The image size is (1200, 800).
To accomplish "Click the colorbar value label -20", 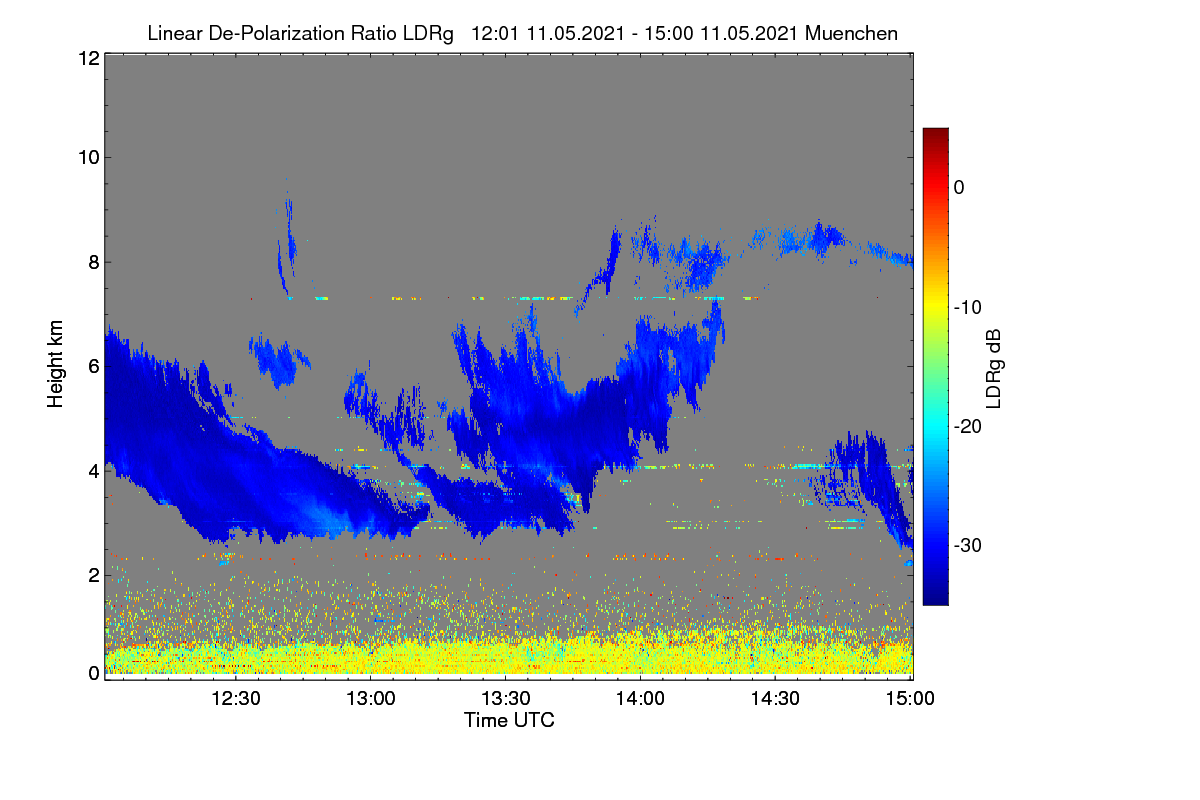I will pos(968,426).
